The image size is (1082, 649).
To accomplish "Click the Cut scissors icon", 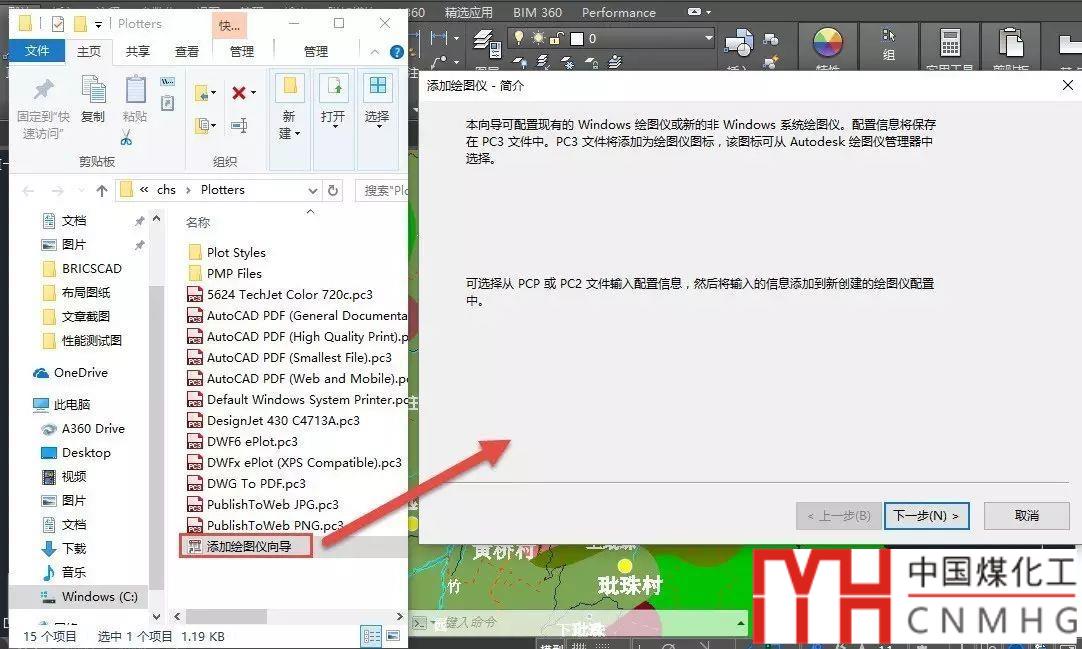I will click(126, 137).
